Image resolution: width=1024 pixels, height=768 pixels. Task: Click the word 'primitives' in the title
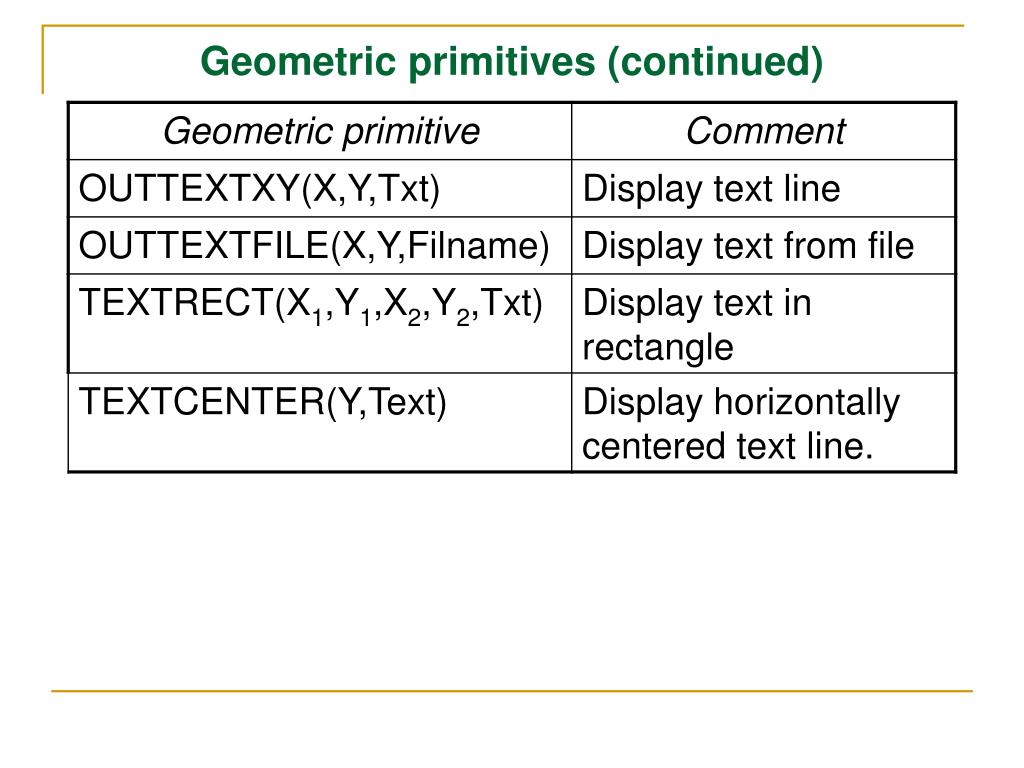(502, 62)
